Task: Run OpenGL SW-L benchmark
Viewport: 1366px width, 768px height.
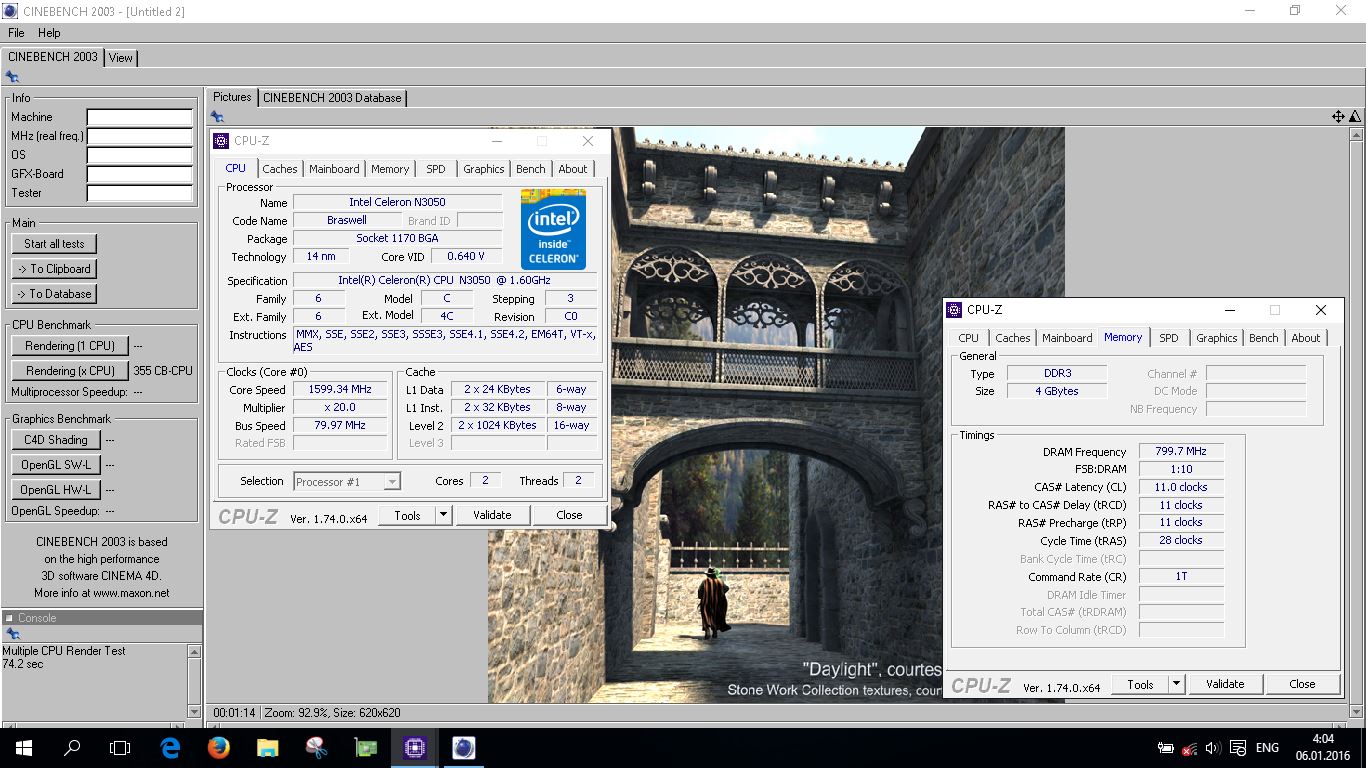Action: (x=55, y=465)
